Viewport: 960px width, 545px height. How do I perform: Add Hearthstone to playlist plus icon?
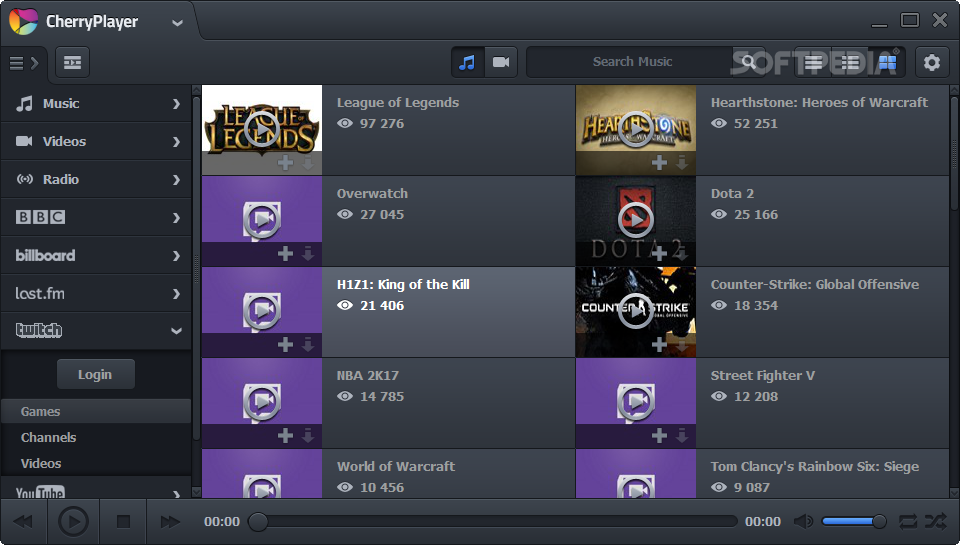tap(659, 162)
